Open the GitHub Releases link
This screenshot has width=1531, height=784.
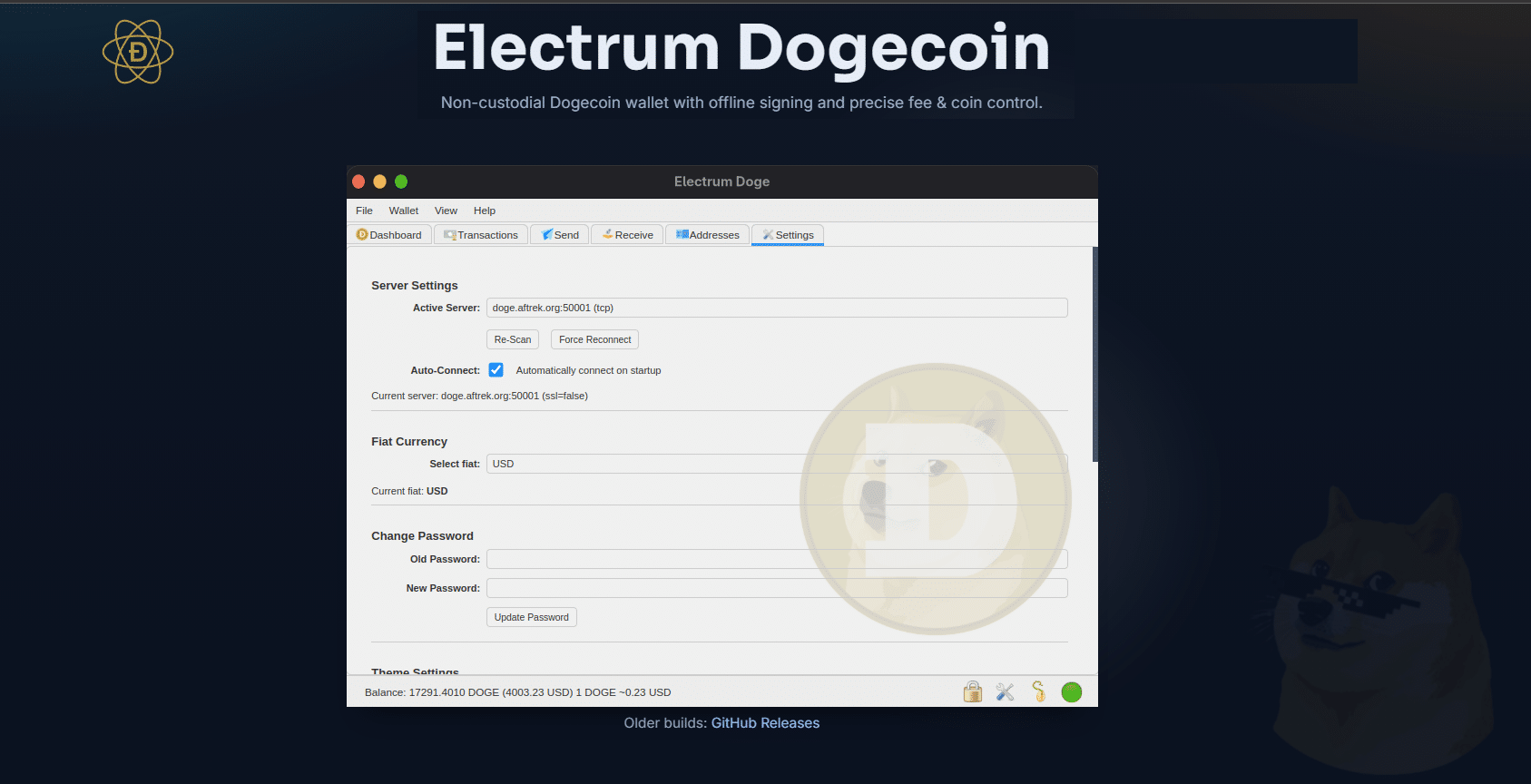click(x=765, y=723)
